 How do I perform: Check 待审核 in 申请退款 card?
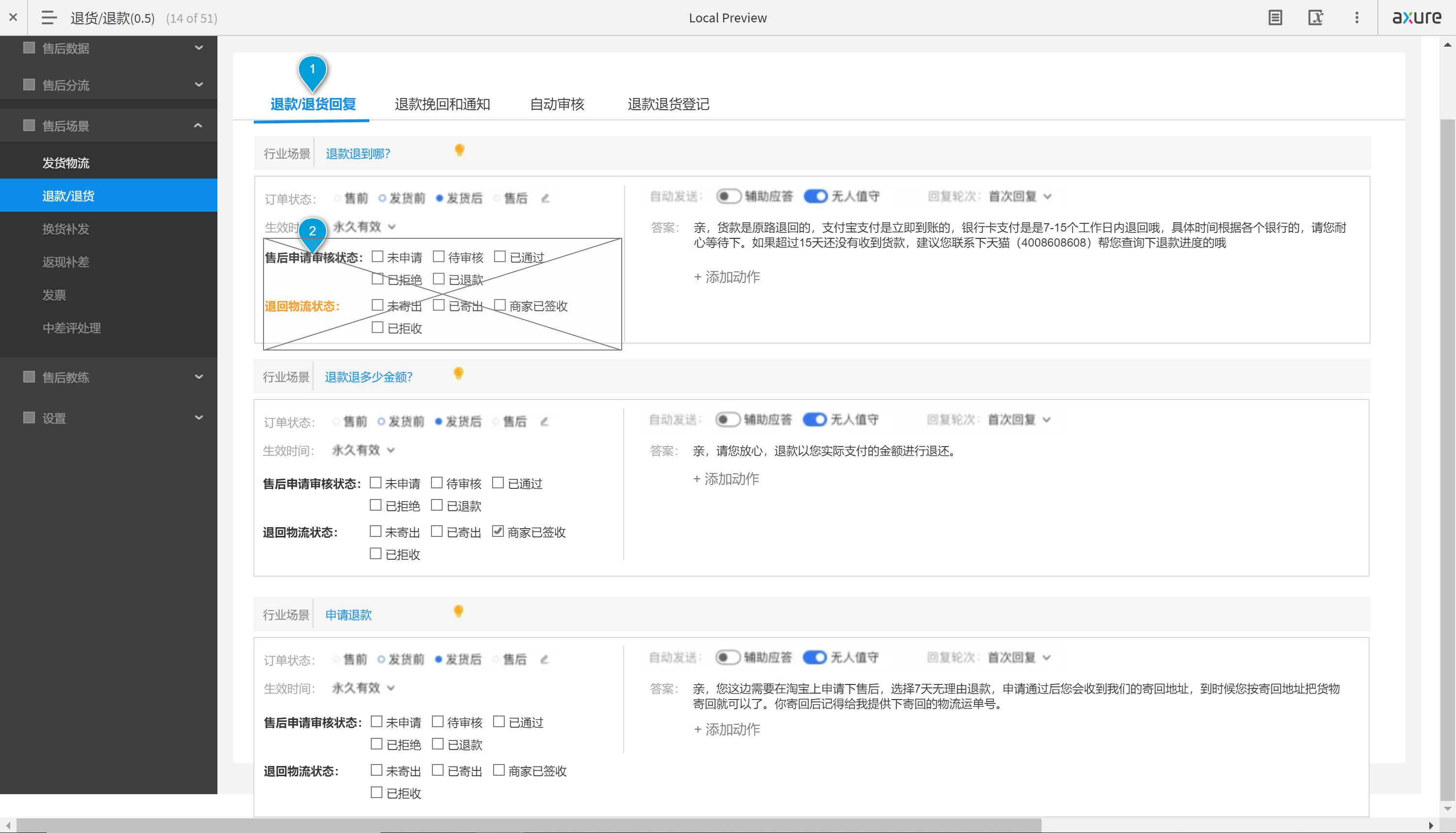pyautogui.click(x=437, y=722)
